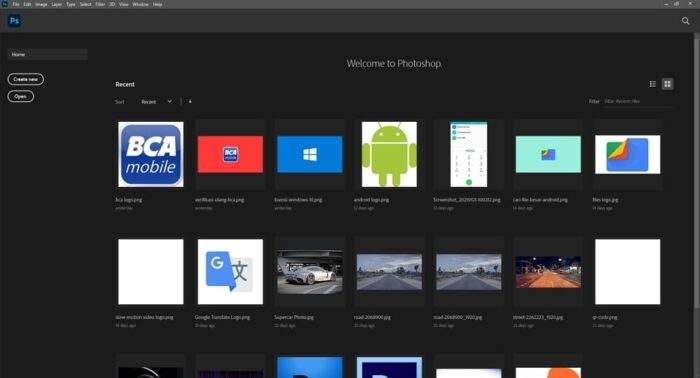Click the Photoshop Ps home logo
The height and width of the screenshot is (378, 700).
[14, 21]
